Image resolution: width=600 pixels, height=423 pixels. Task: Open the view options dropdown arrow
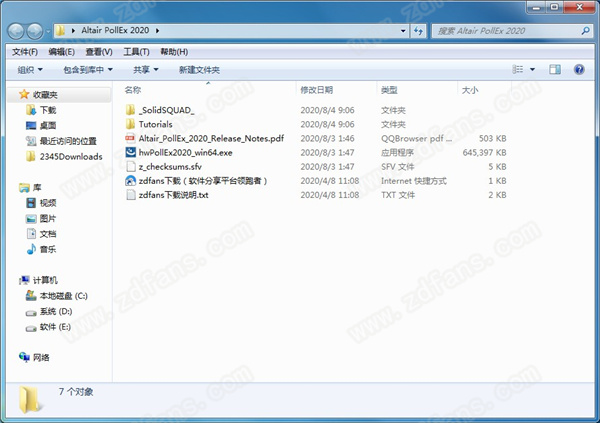pyautogui.click(x=532, y=69)
